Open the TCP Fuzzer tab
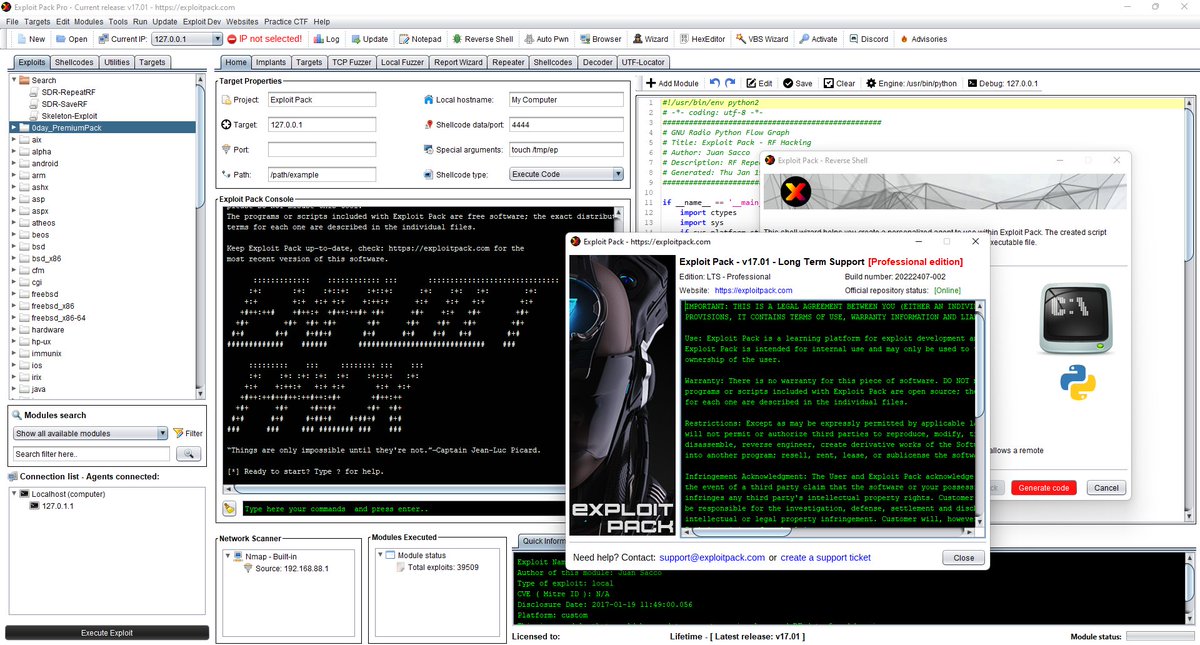 [352, 62]
